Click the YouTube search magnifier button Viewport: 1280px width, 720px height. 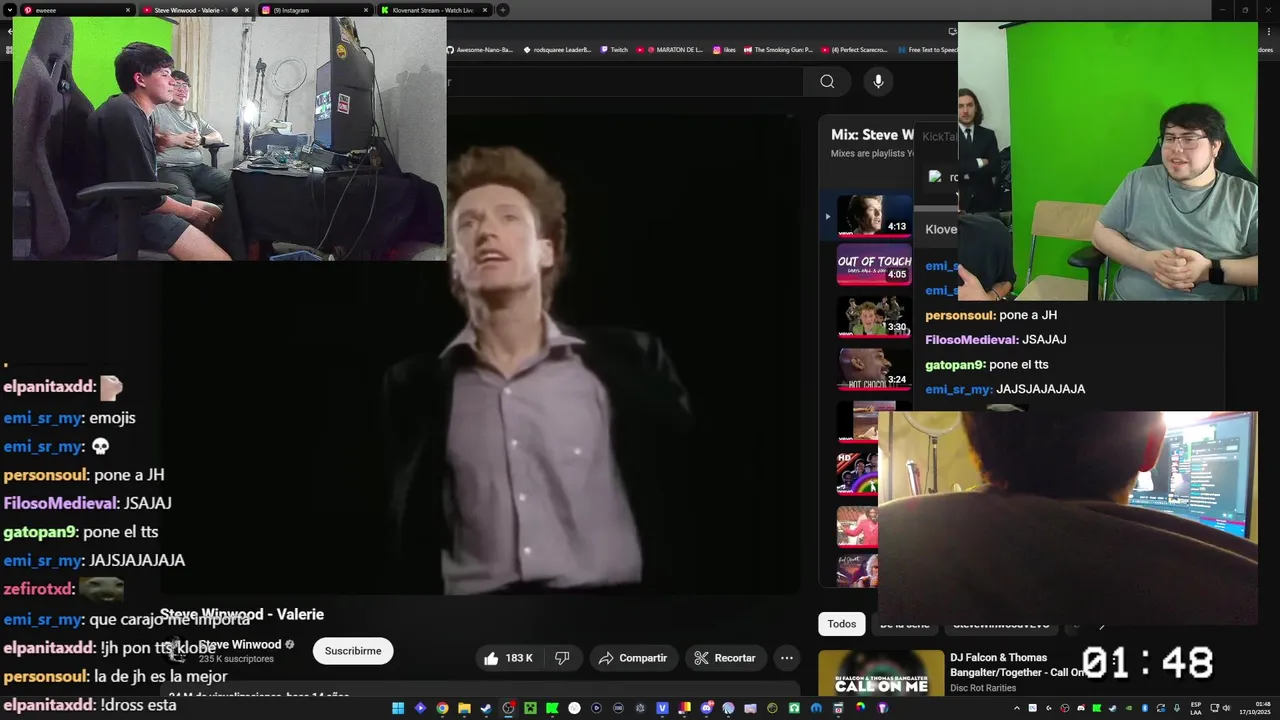click(827, 82)
